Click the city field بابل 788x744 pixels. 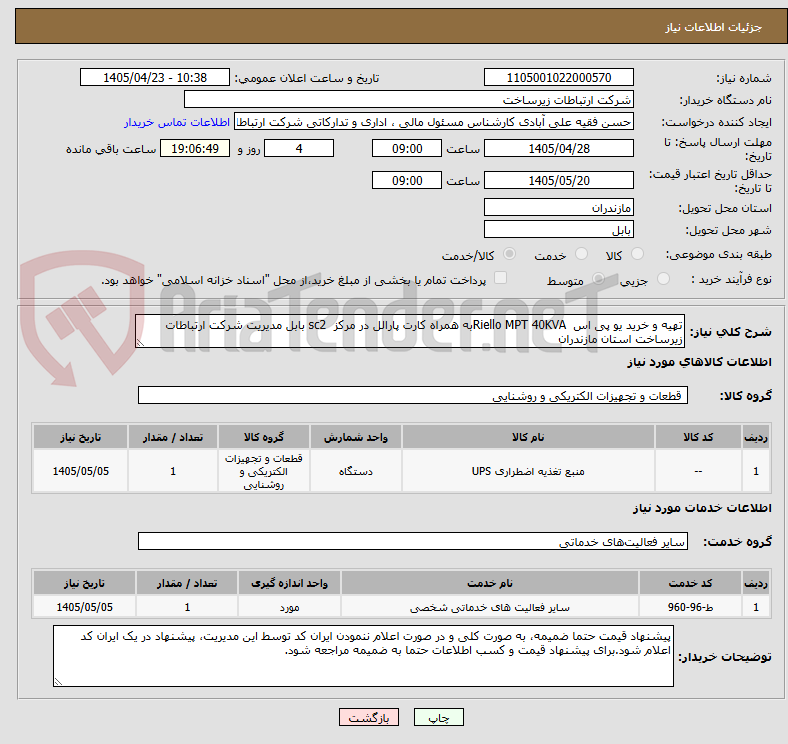pos(558,229)
